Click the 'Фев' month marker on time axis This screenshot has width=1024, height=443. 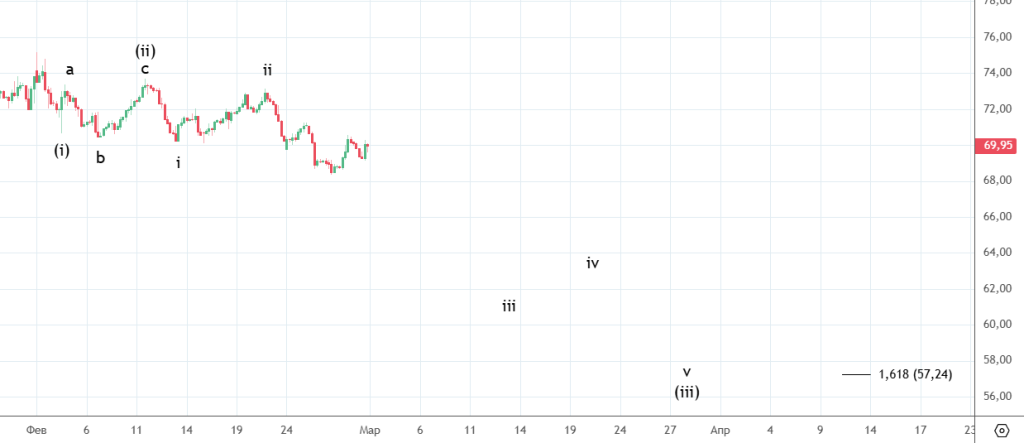pyautogui.click(x=36, y=429)
